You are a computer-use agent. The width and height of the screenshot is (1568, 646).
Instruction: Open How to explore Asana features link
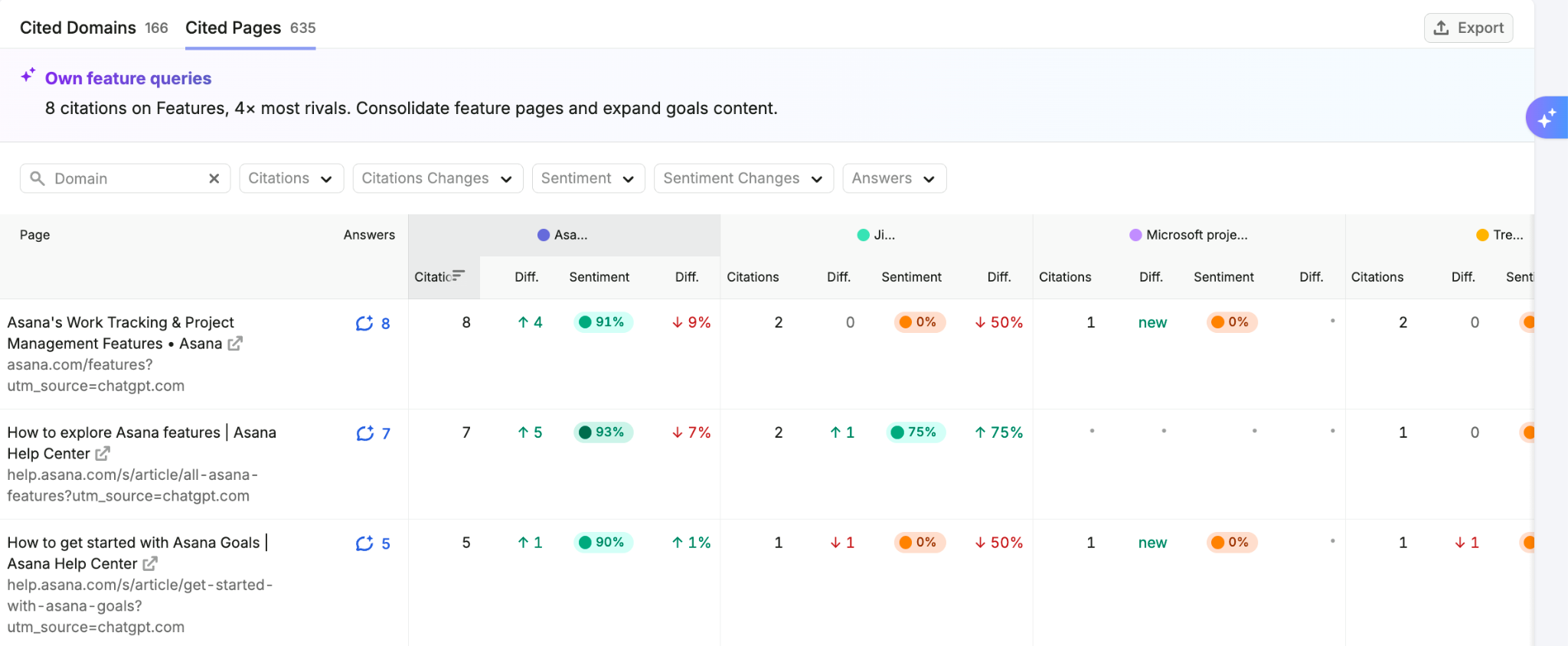point(142,443)
